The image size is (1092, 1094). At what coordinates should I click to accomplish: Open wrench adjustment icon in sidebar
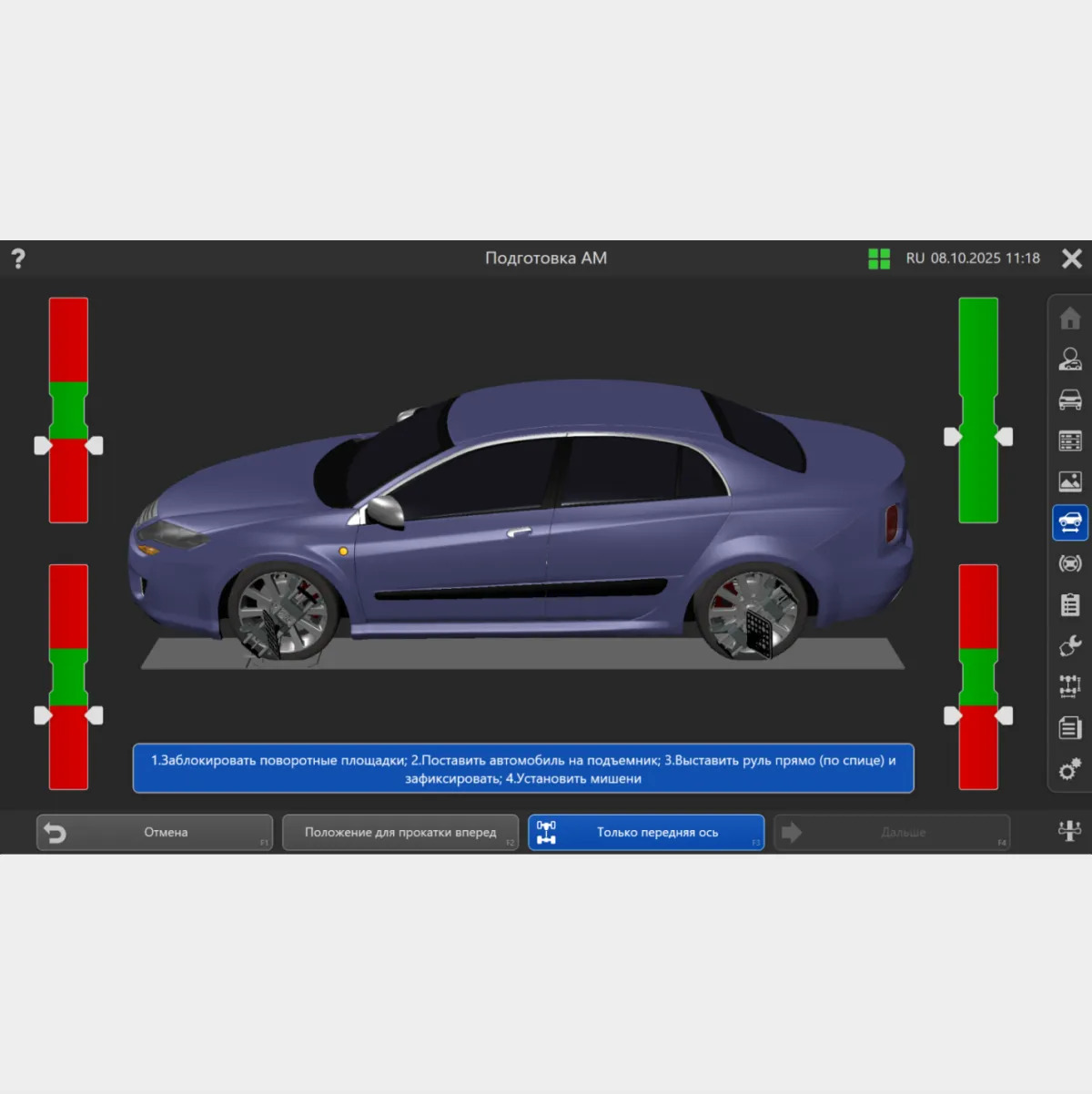point(1070,645)
